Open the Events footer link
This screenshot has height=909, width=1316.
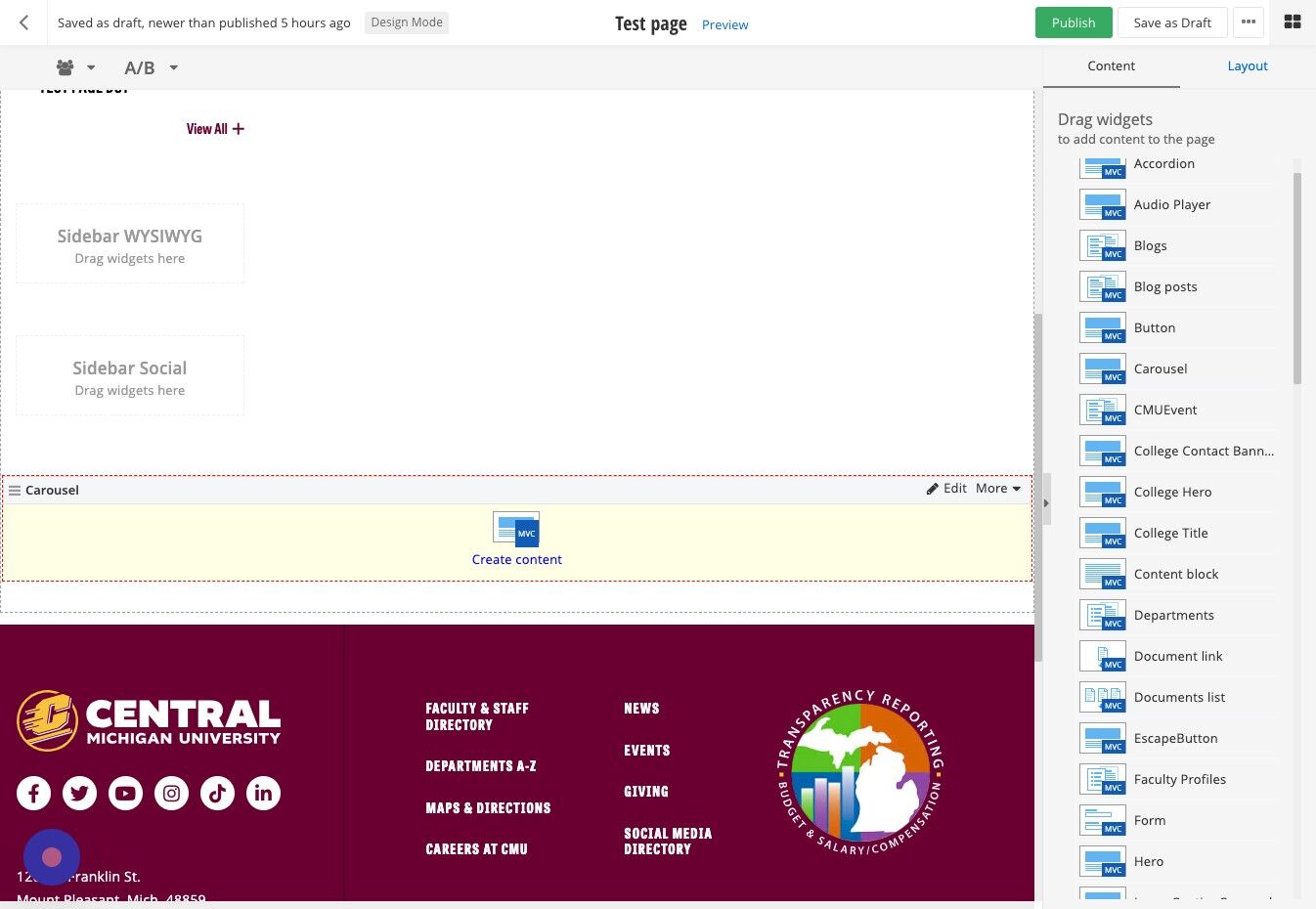(647, 751)
